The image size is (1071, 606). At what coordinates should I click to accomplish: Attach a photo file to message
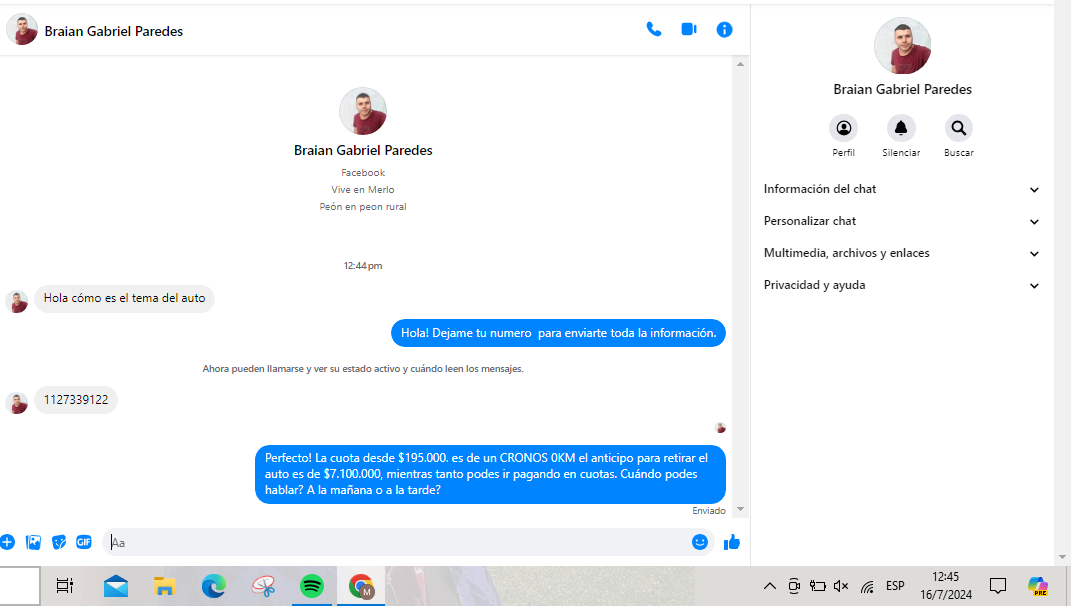pyautogui.click(x=34, y=542)
